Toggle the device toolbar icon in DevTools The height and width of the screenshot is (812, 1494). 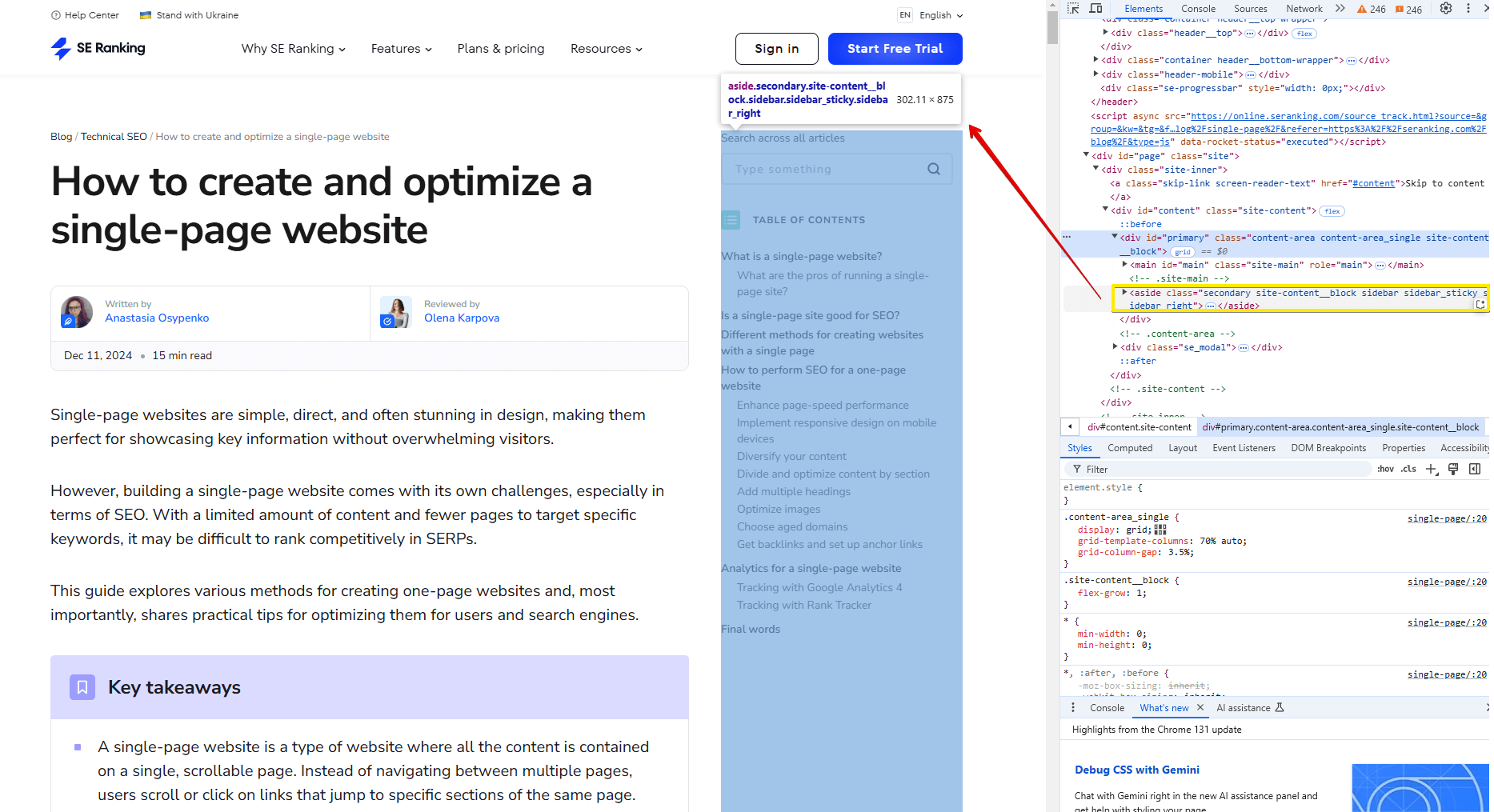1095,9
